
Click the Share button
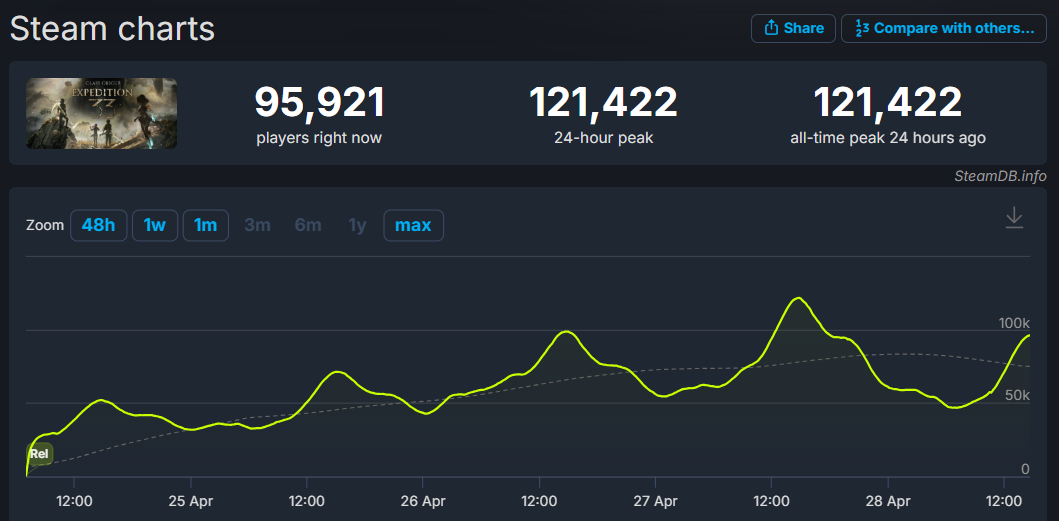coord(793,28)
